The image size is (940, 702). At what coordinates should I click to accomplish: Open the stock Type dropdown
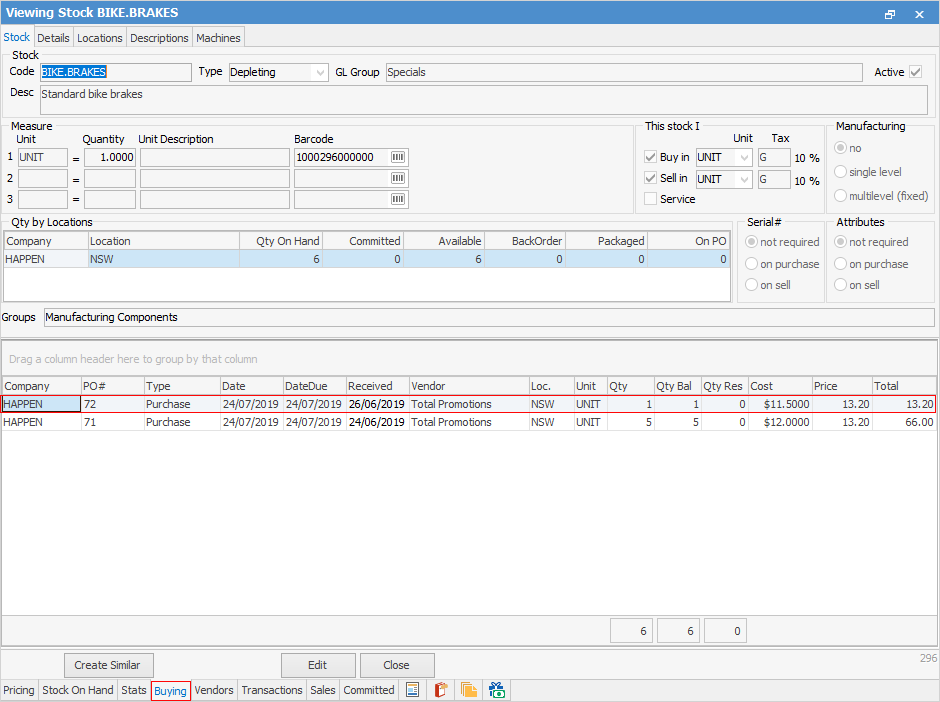tap(320, 73)
